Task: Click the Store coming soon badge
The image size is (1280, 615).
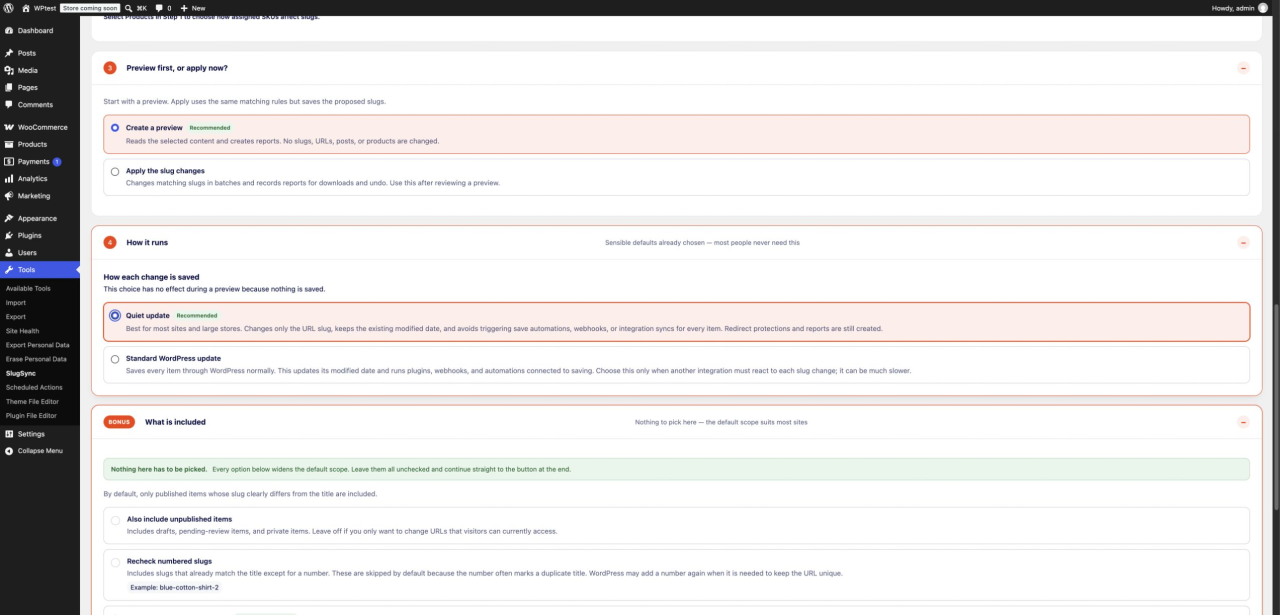Action: tap(90, 7)
